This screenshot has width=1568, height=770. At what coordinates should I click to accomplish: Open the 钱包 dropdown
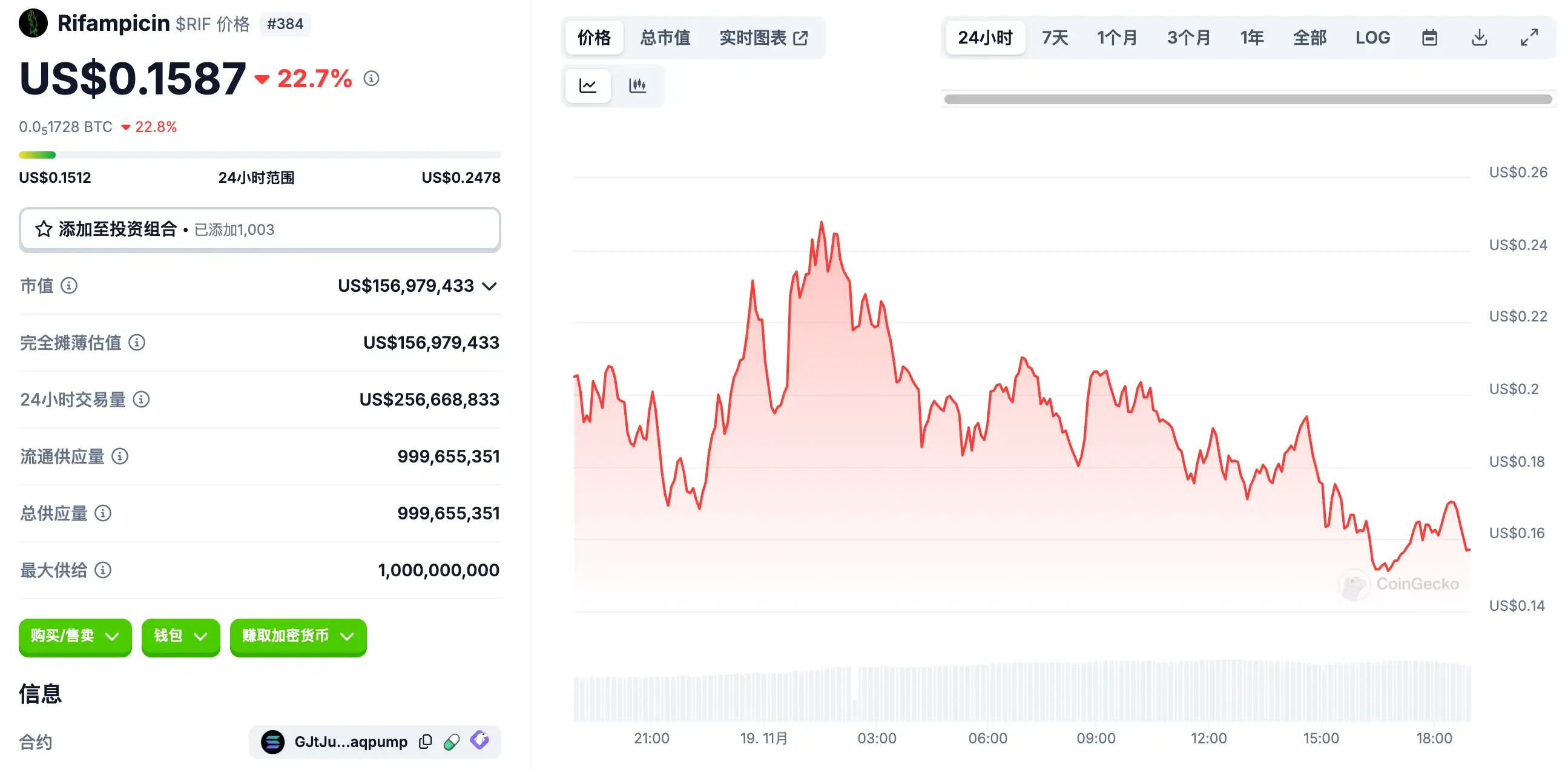180,636
